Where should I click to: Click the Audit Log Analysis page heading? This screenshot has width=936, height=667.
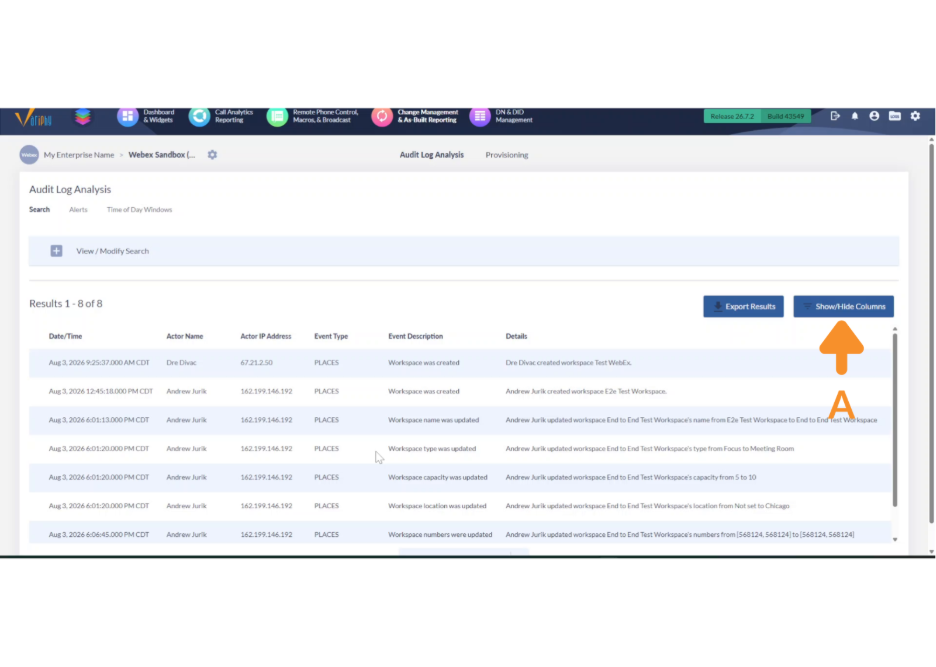[70, 189]
